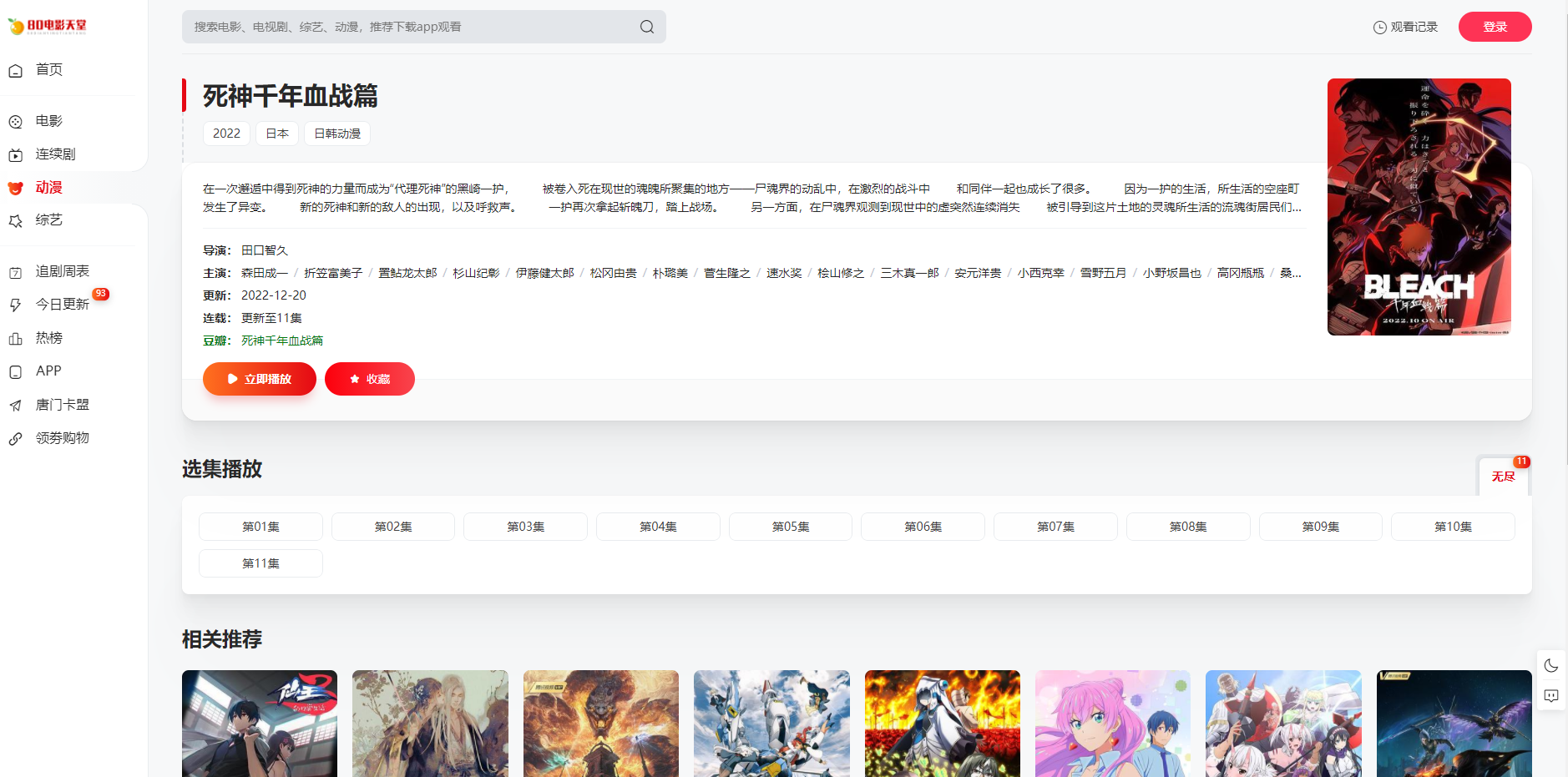Open recommended thumbnail with flames background
The image size is (1568, 777).
tap(943, 724)
